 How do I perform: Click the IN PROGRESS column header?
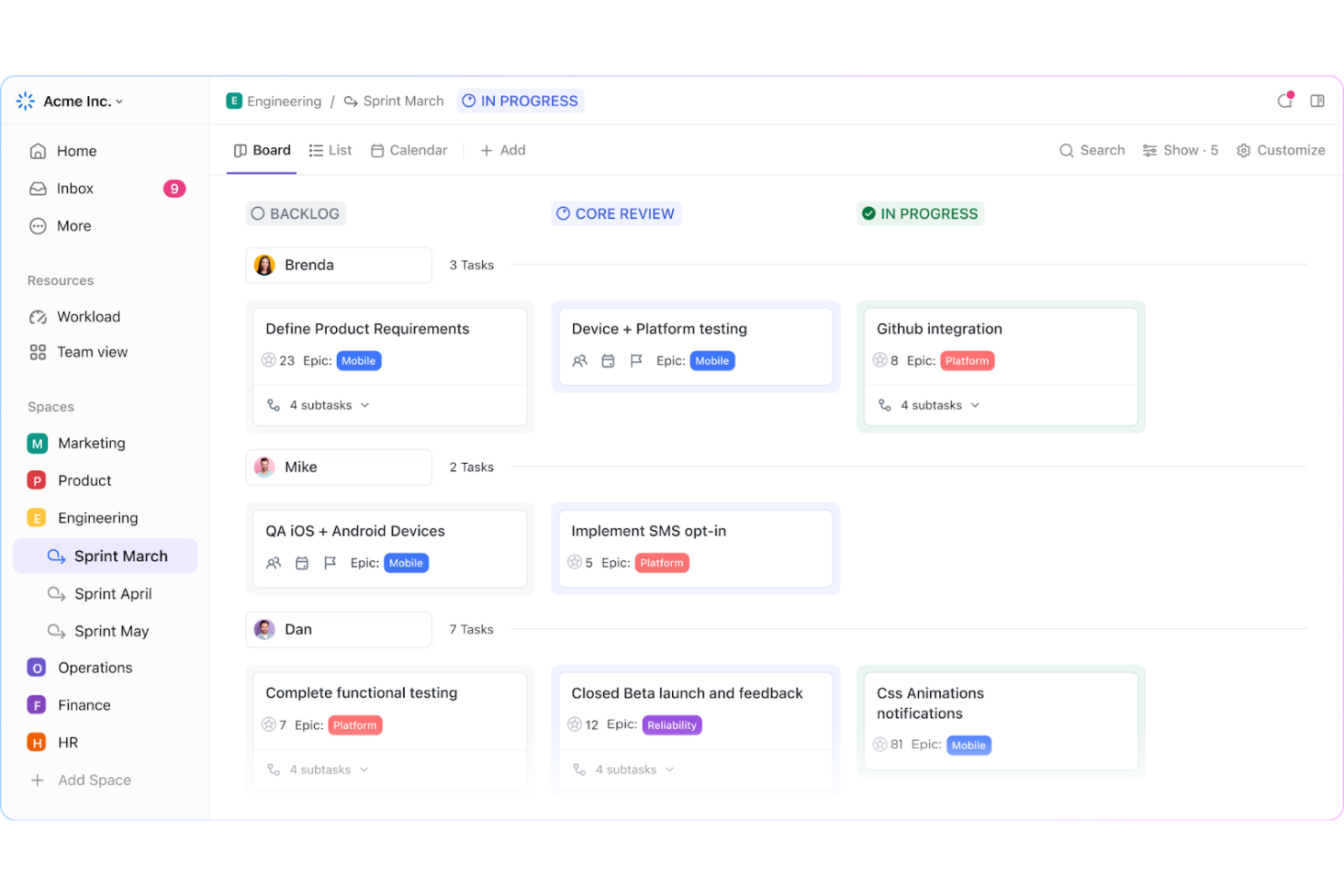(x=921, y=214)
